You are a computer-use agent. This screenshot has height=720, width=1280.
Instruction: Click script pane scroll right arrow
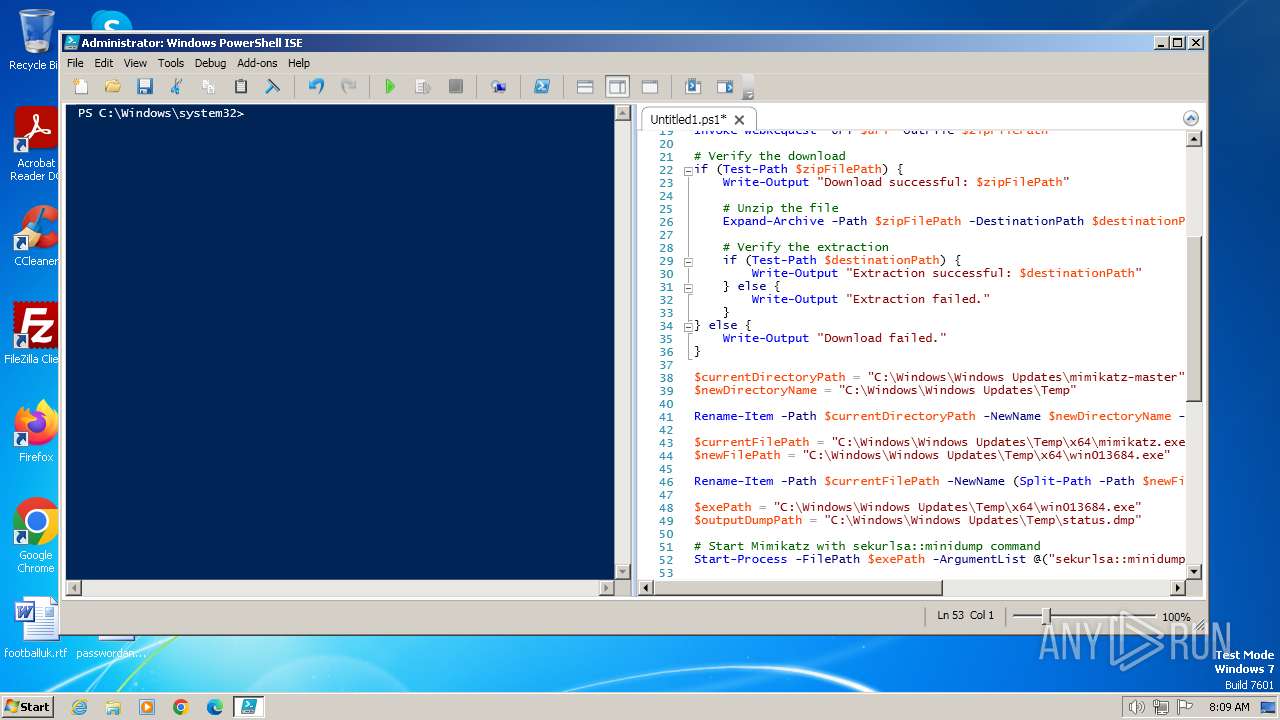pyautogui.click(x=1177, y=588)
